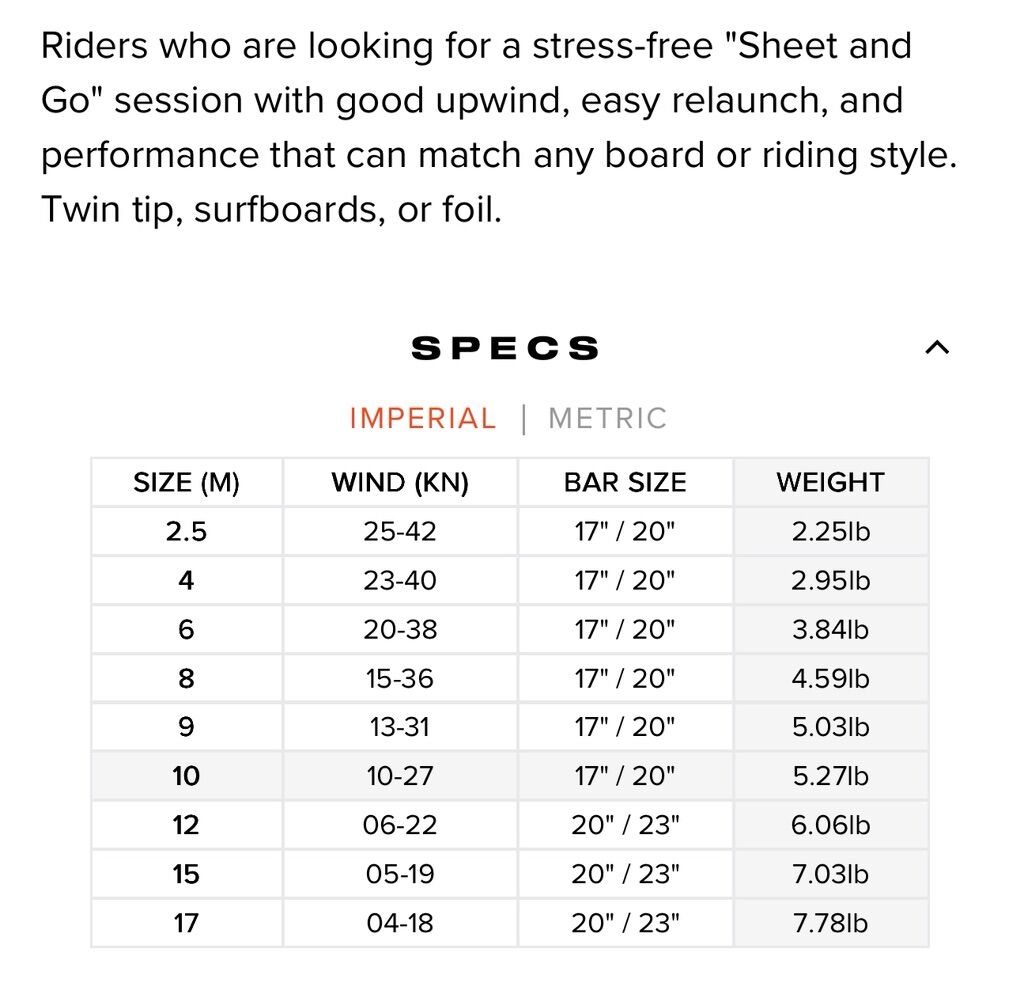Click the WEIGHT column header
This screenshot has width=1020, height=994.
click(830, 482)
